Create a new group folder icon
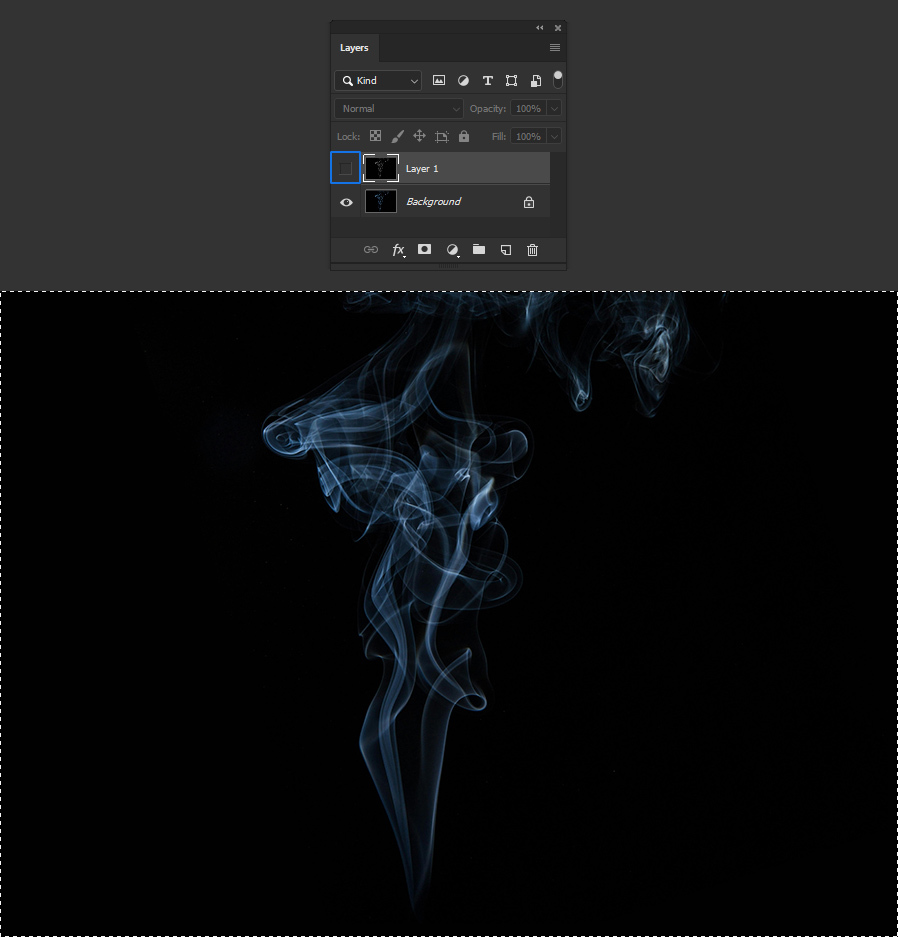The width and height of the screenshot is (898, 937). 479,249
